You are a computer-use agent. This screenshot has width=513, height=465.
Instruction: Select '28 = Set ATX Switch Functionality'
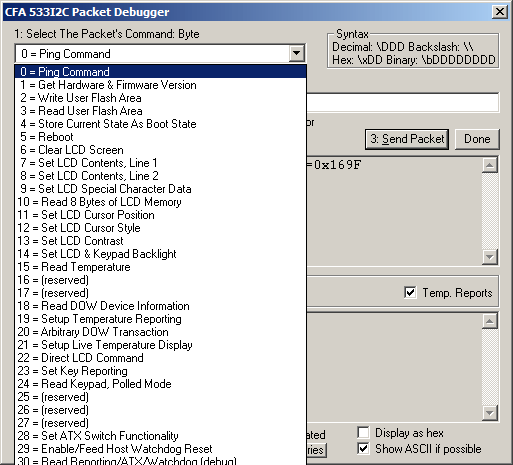pyautogui.click(x=160, y=436)
